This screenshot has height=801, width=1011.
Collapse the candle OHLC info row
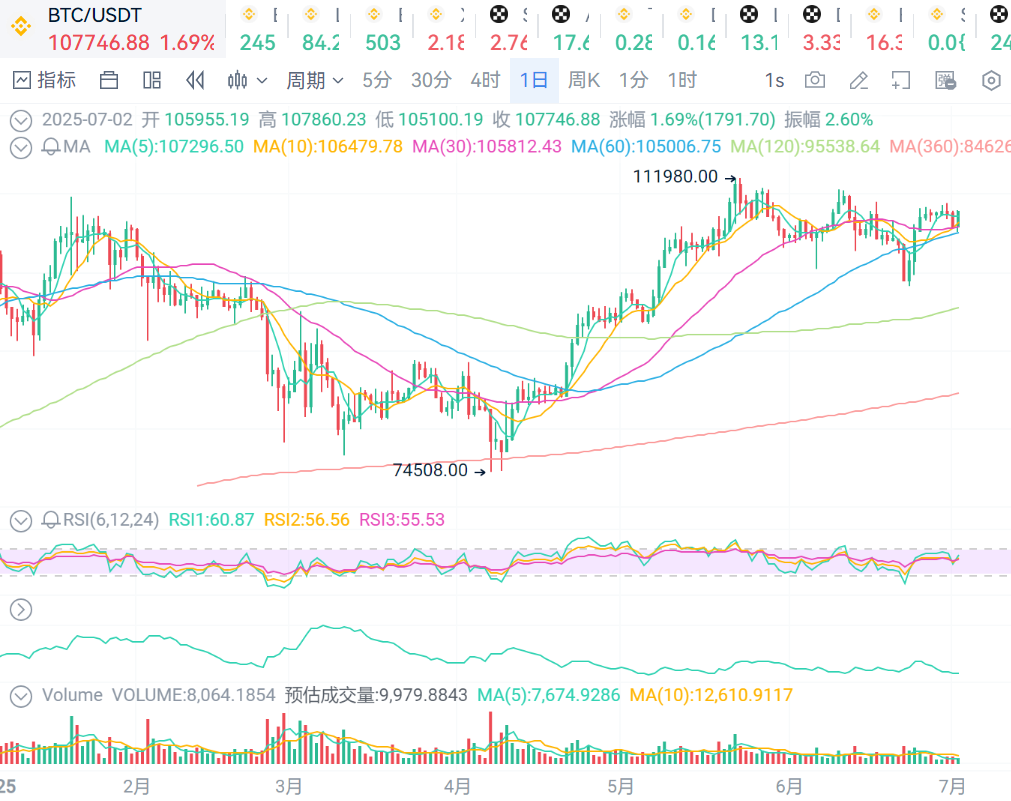(21, 120)
